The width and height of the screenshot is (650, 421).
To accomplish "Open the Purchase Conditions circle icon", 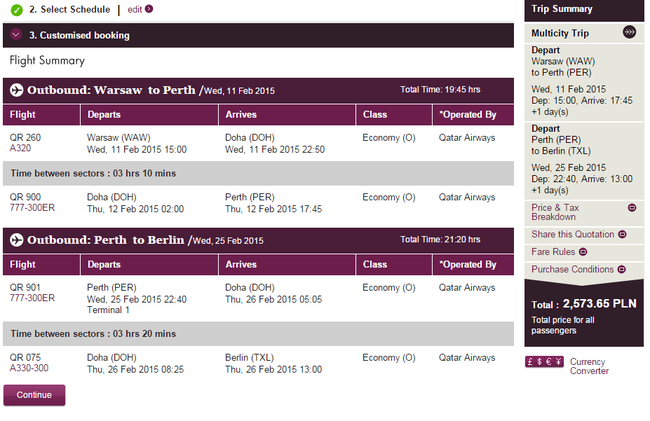I will (621, 269).
